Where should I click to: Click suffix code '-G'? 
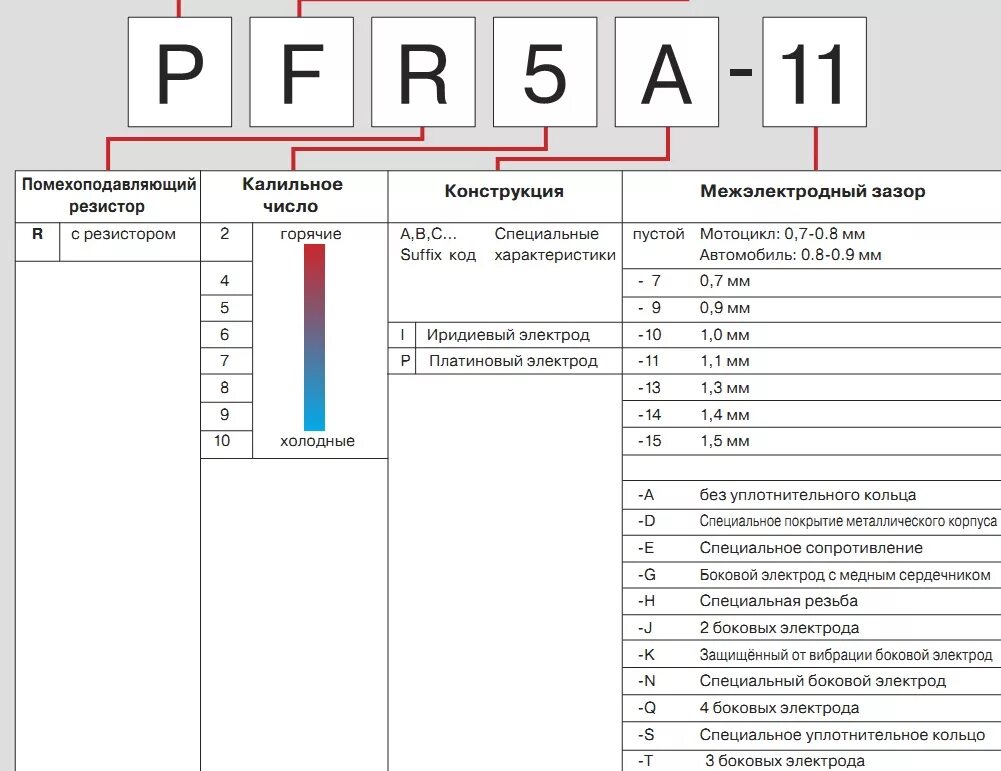coord(647,575)
